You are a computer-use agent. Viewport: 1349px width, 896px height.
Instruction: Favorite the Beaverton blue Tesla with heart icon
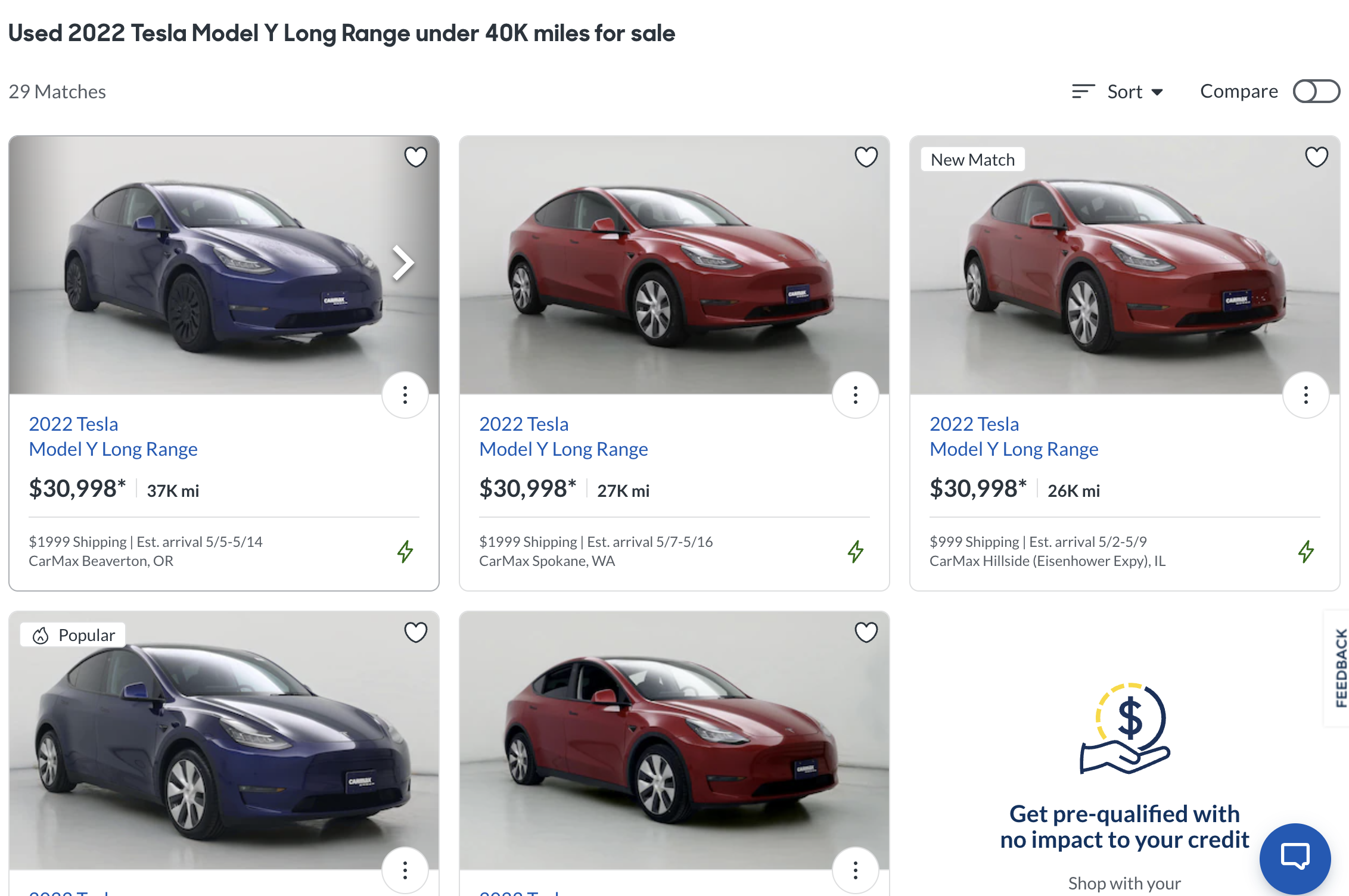(415, 157)
